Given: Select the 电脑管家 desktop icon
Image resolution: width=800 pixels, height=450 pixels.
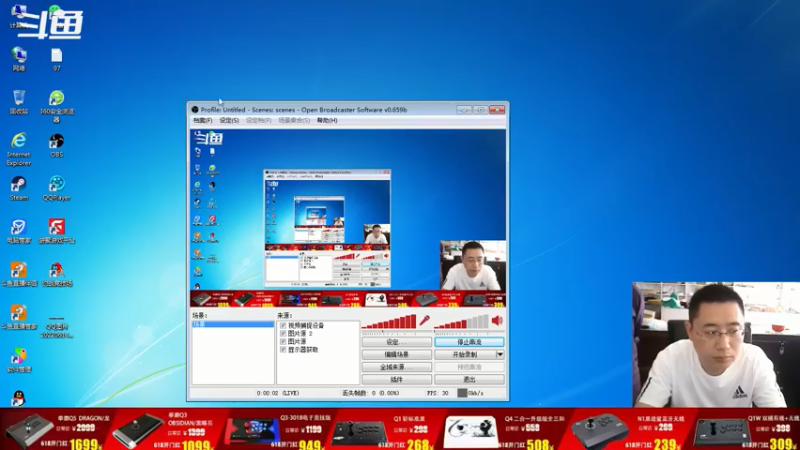Looking at the screenshot, I should [19, 231].
